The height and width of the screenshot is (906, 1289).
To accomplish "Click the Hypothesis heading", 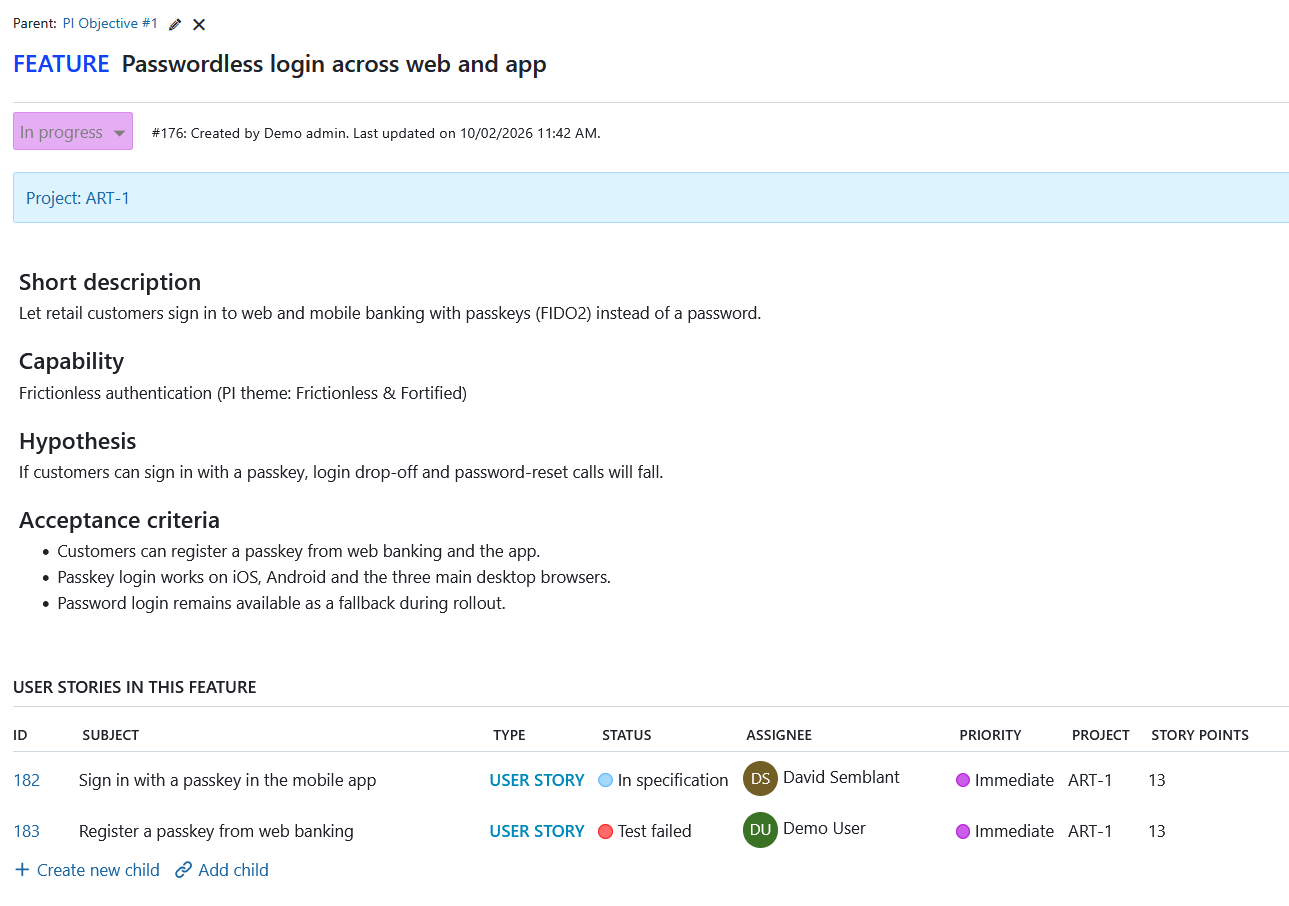I will tap(77, 441).
